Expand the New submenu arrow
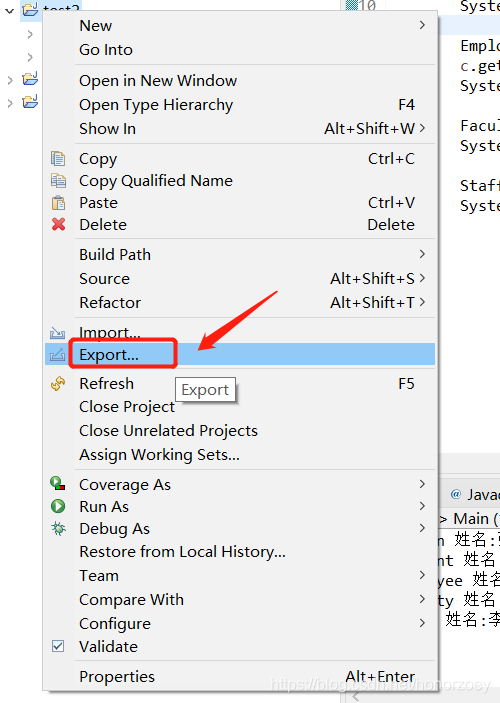This screenshot has height=703, width=500. (x=422, y=25)
